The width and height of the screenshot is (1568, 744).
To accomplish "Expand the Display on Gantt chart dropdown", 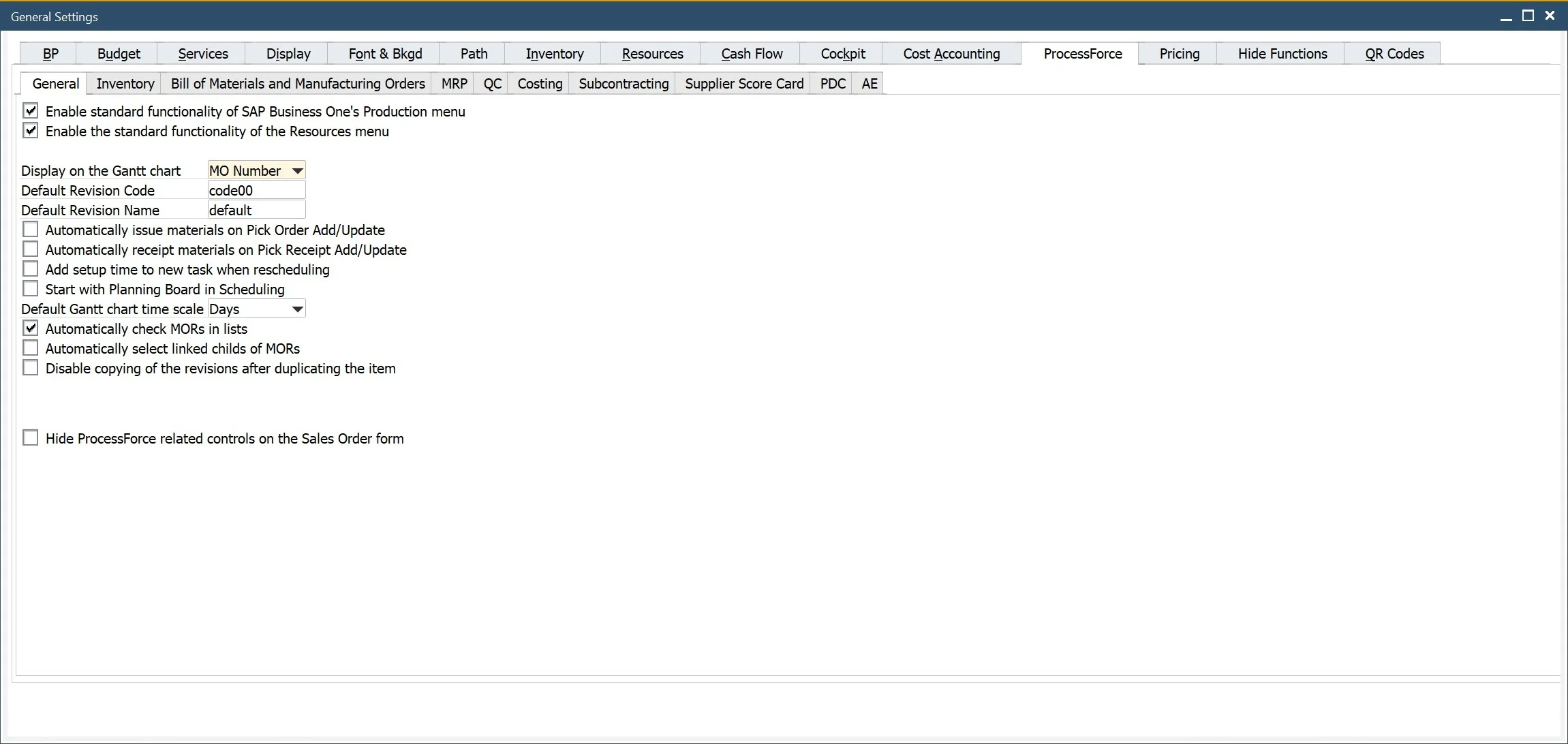I will click(298, 170).
